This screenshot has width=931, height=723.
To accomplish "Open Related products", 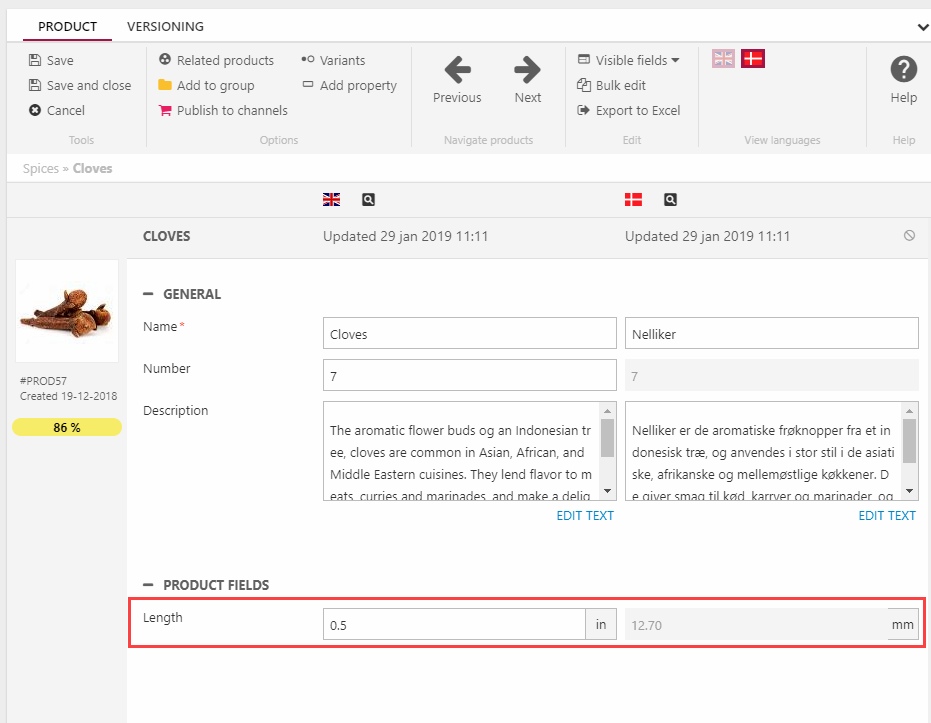I will (216, 60).
